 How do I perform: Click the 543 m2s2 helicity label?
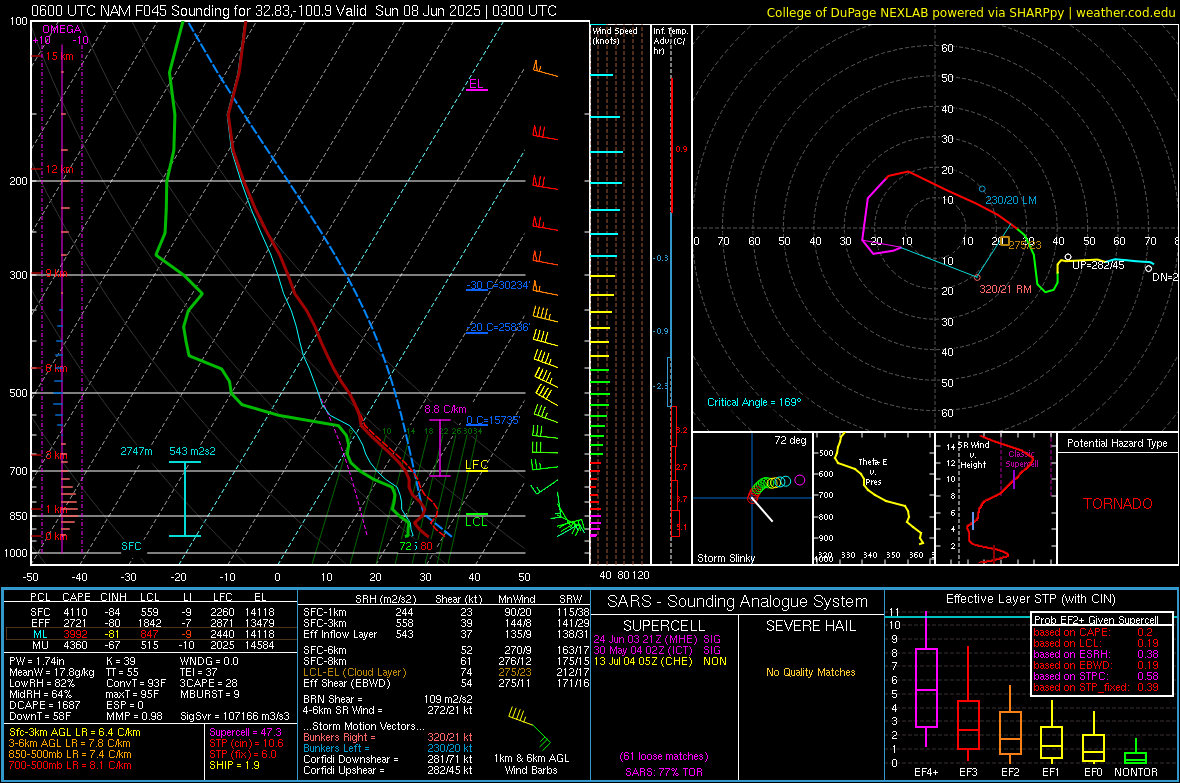(192, 451)
